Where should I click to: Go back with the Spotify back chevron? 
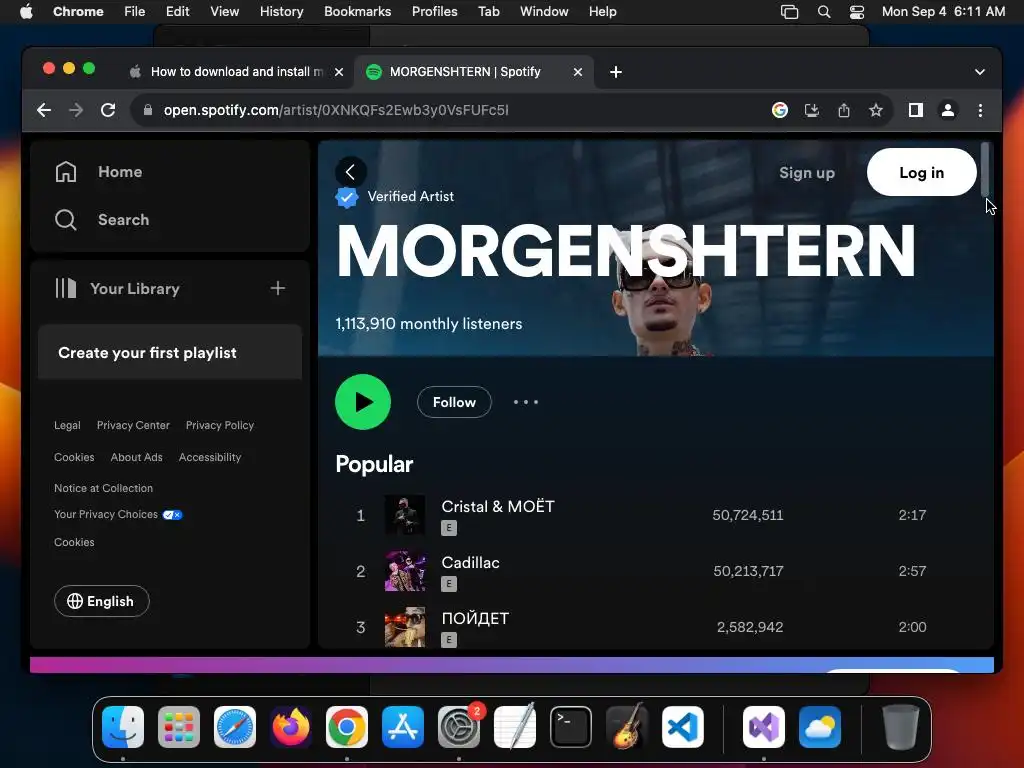351,172
